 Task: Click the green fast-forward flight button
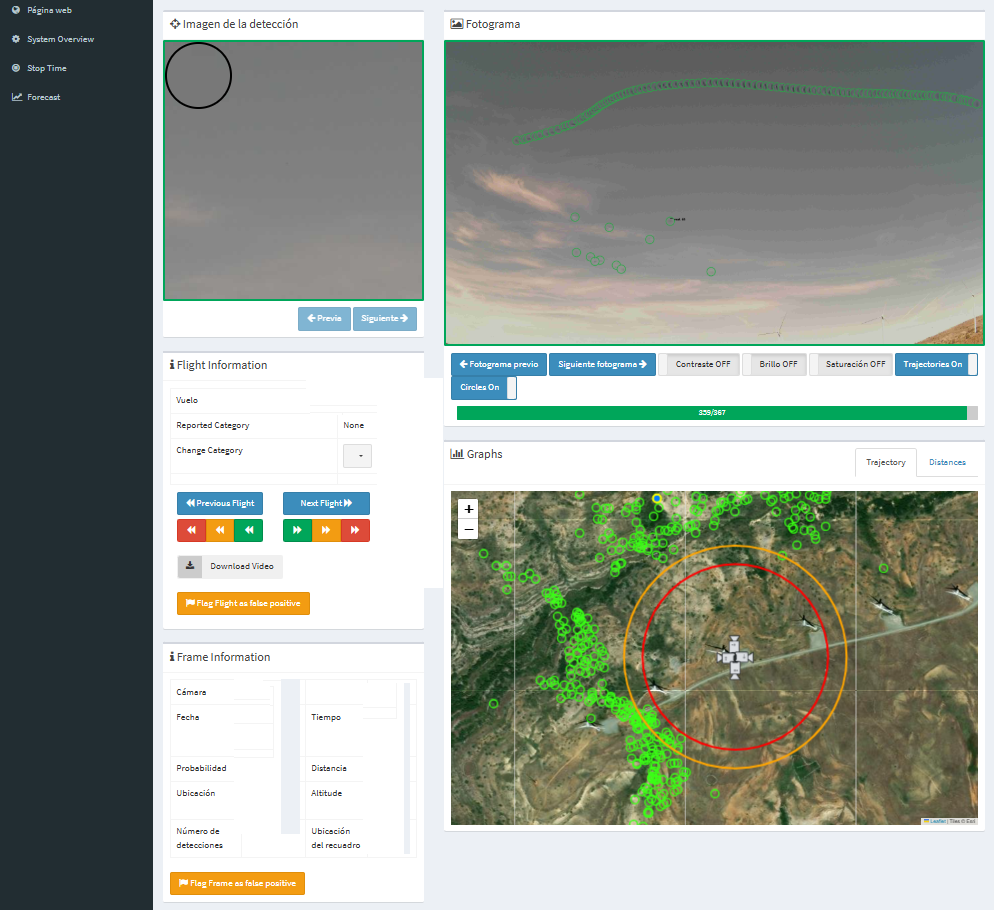tap(297, 530)
